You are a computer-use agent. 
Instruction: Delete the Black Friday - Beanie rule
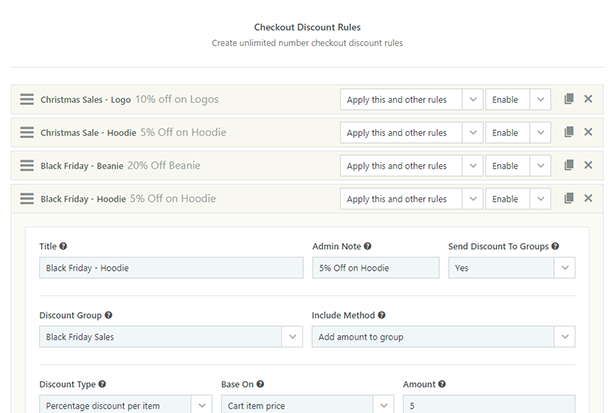click(588, 165)
